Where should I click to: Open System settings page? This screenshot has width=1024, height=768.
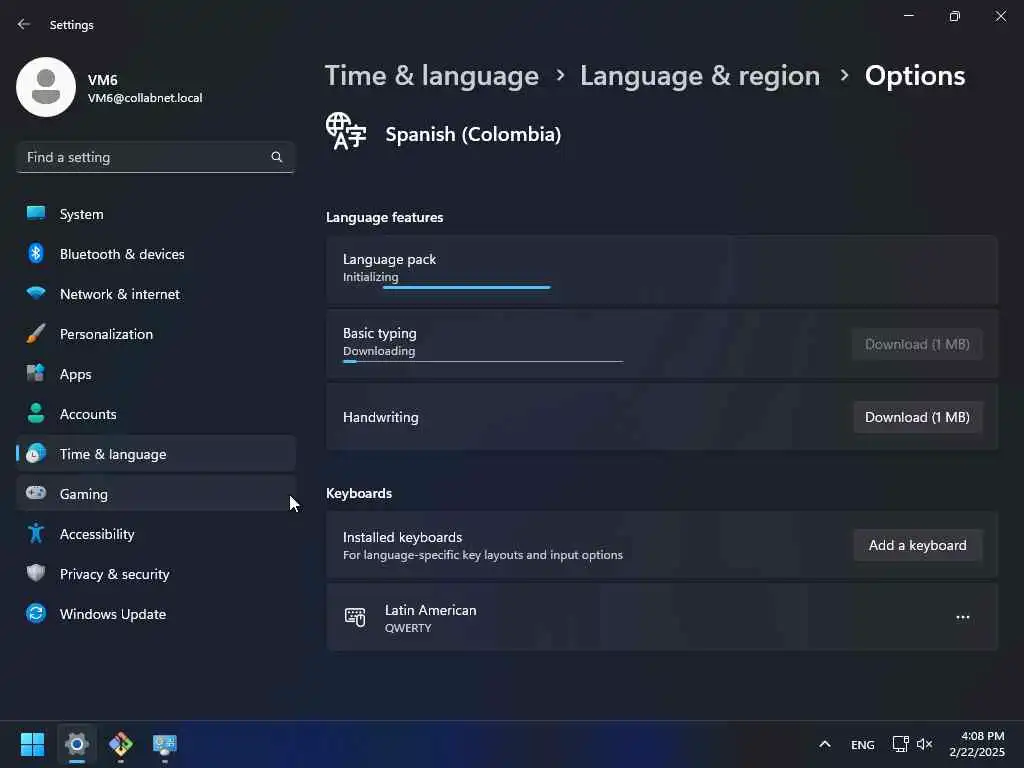click(x=156, y=214)
